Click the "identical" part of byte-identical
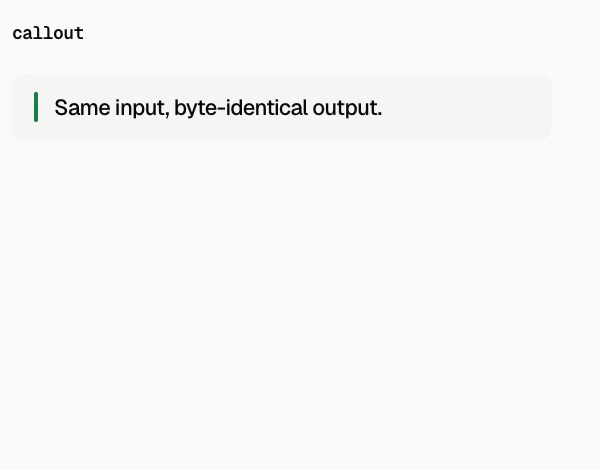This screenshot has height=470, width=600. (x=267, y=108)
